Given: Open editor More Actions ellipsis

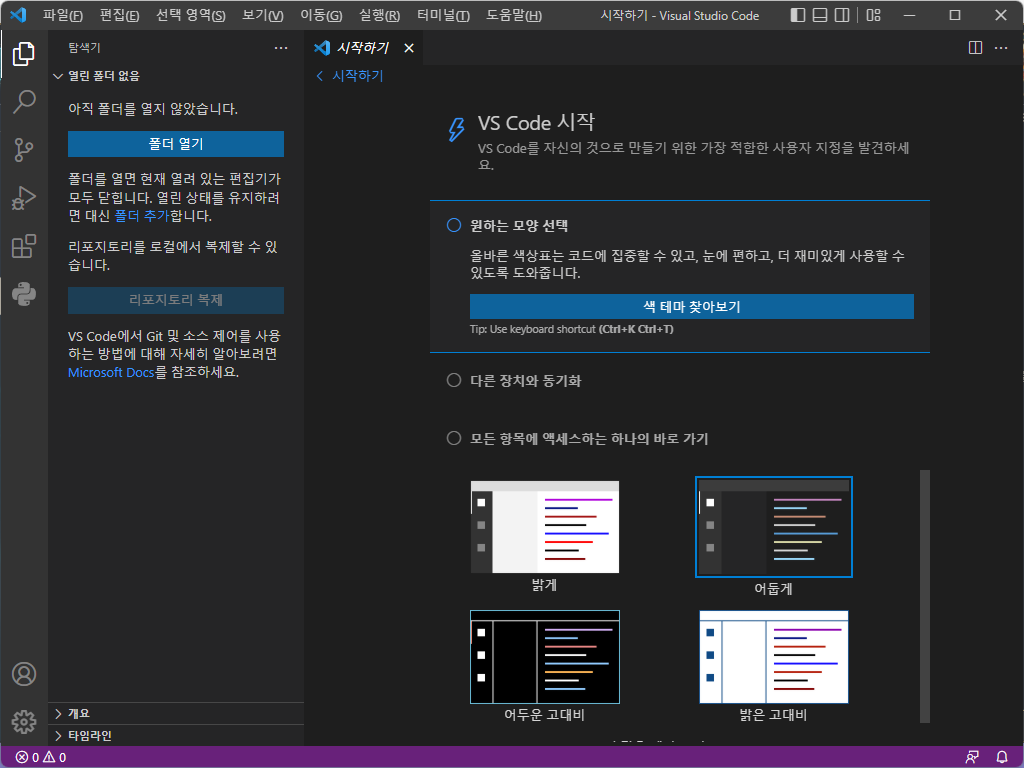Looking at the screenshot, I should click(x=1000, y=48).
